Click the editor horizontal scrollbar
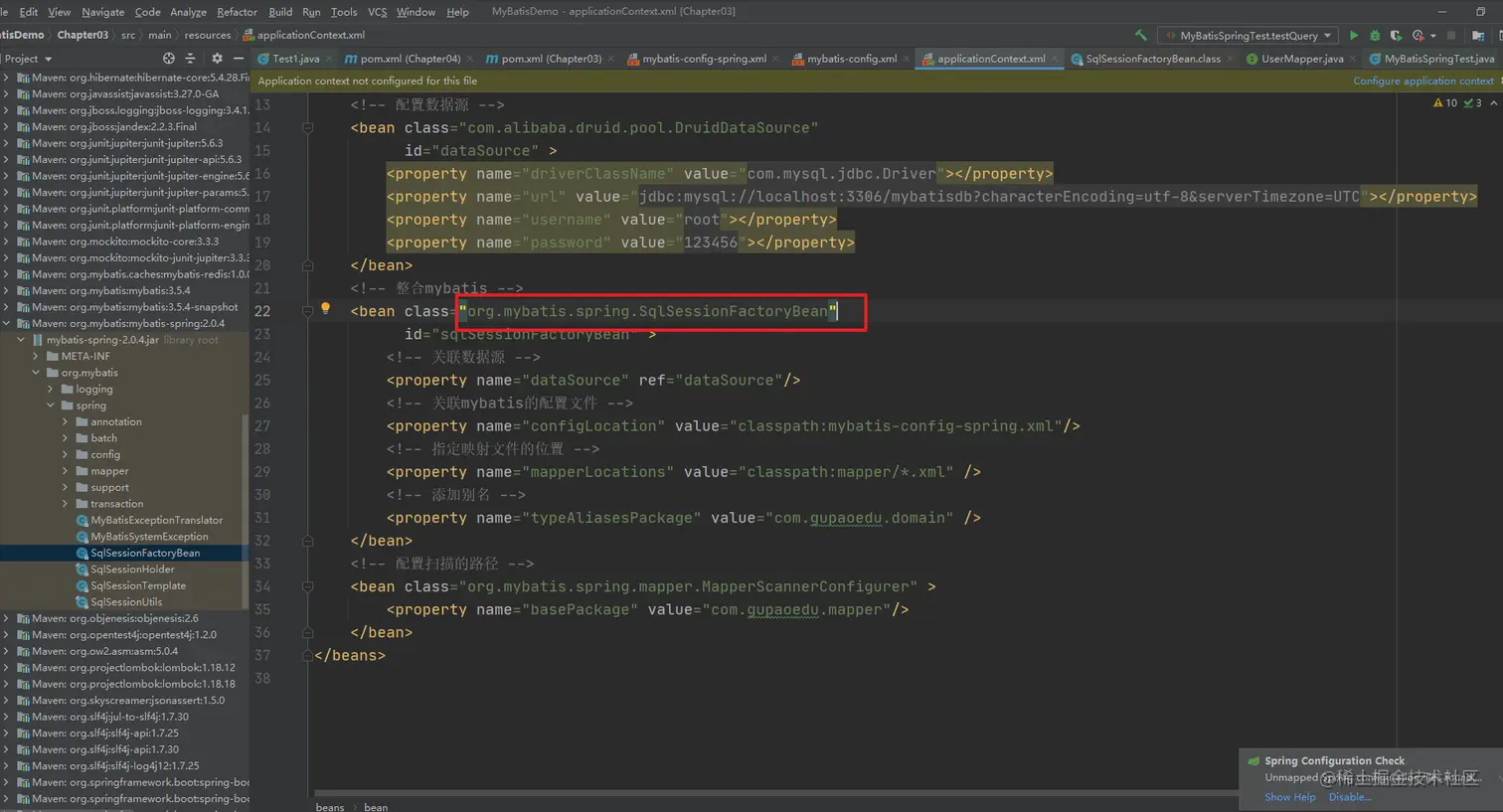 coord(775,794)
